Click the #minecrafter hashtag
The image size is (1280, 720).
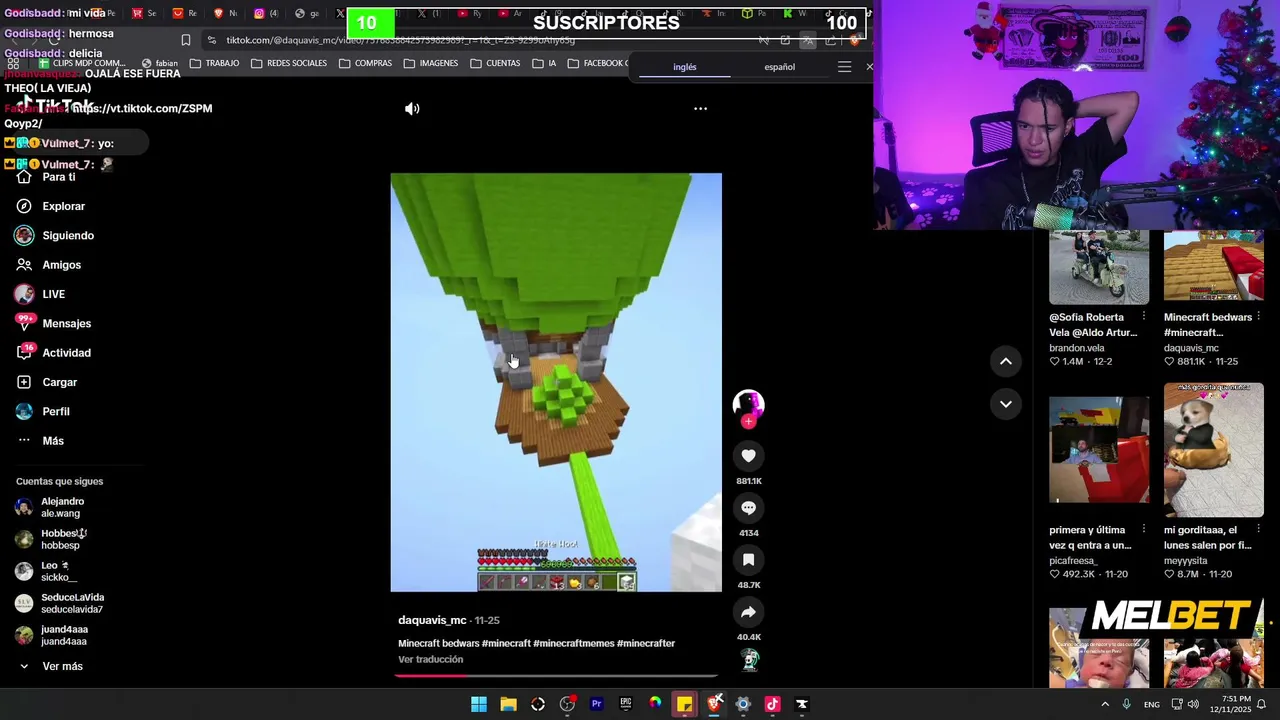[x=646, y=643]
